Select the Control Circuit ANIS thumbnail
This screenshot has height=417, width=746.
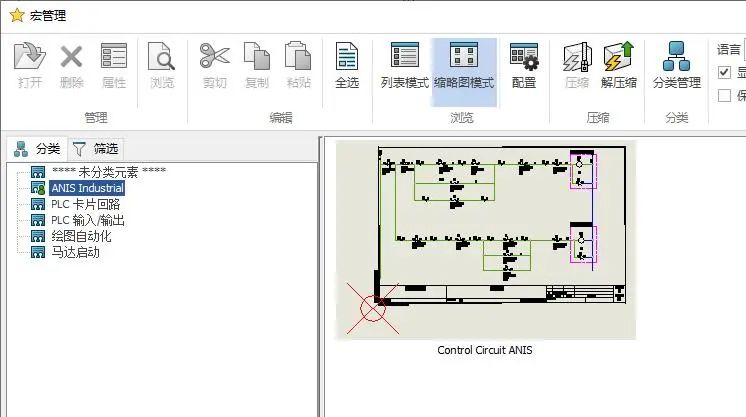coord(485,240)
